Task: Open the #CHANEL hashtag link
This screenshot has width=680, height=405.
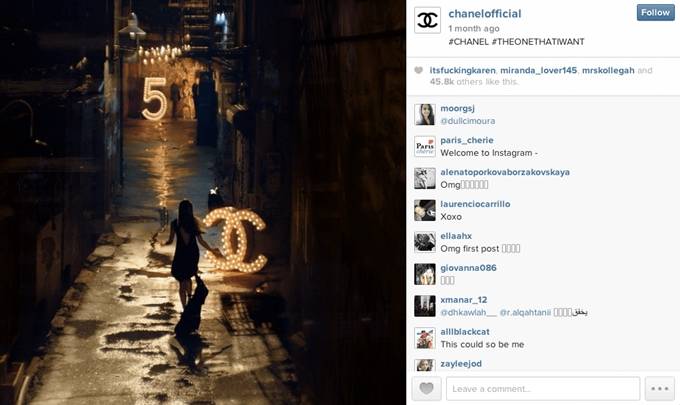Action: [x=468, y=42]
